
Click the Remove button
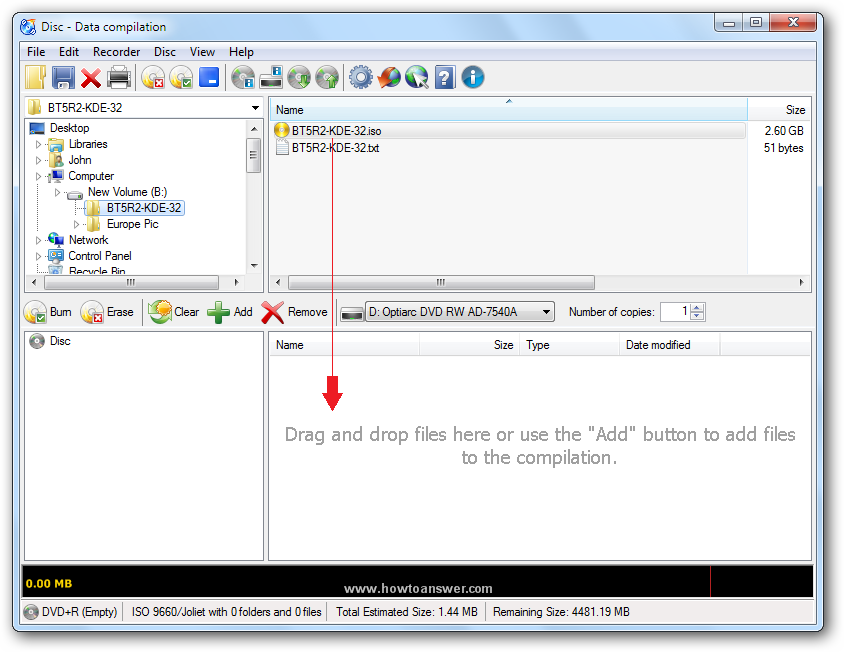click(x=294, y=312)
